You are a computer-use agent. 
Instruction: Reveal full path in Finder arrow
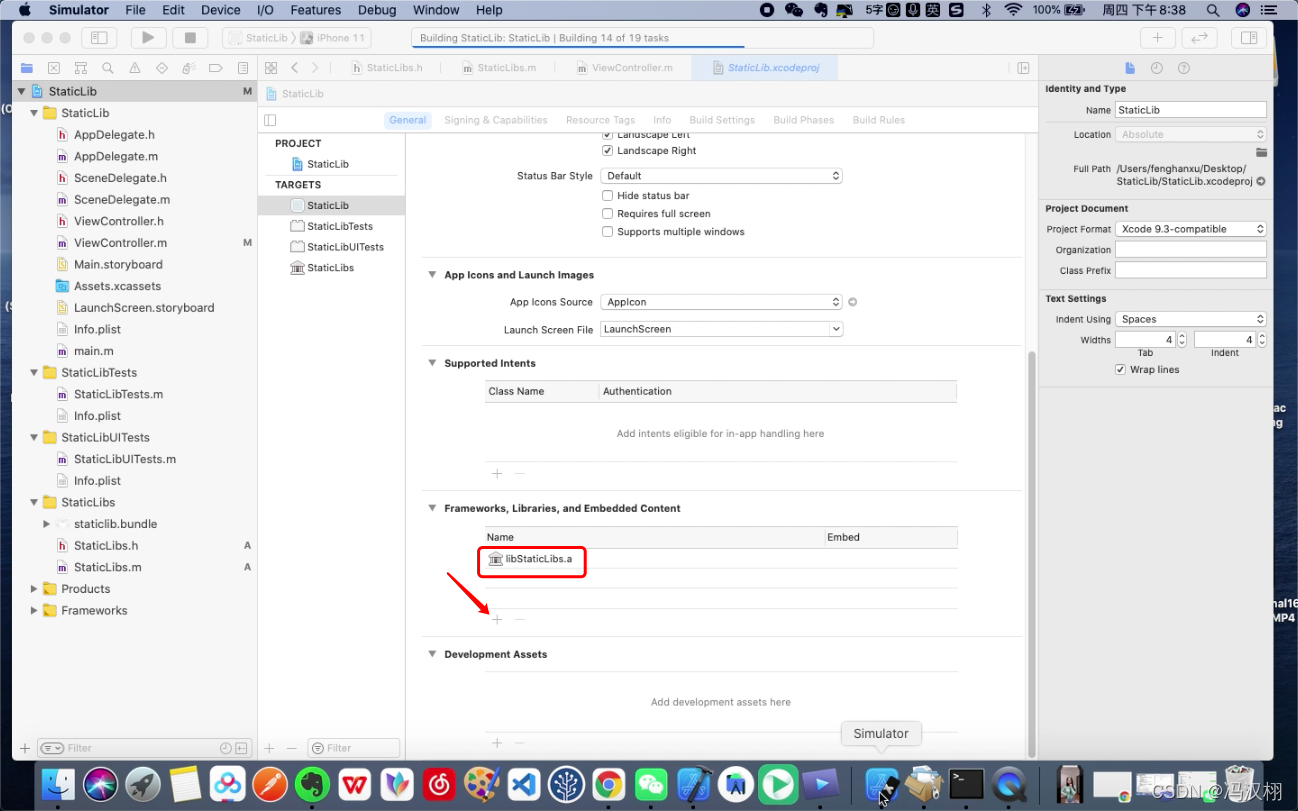[1261, 182]
